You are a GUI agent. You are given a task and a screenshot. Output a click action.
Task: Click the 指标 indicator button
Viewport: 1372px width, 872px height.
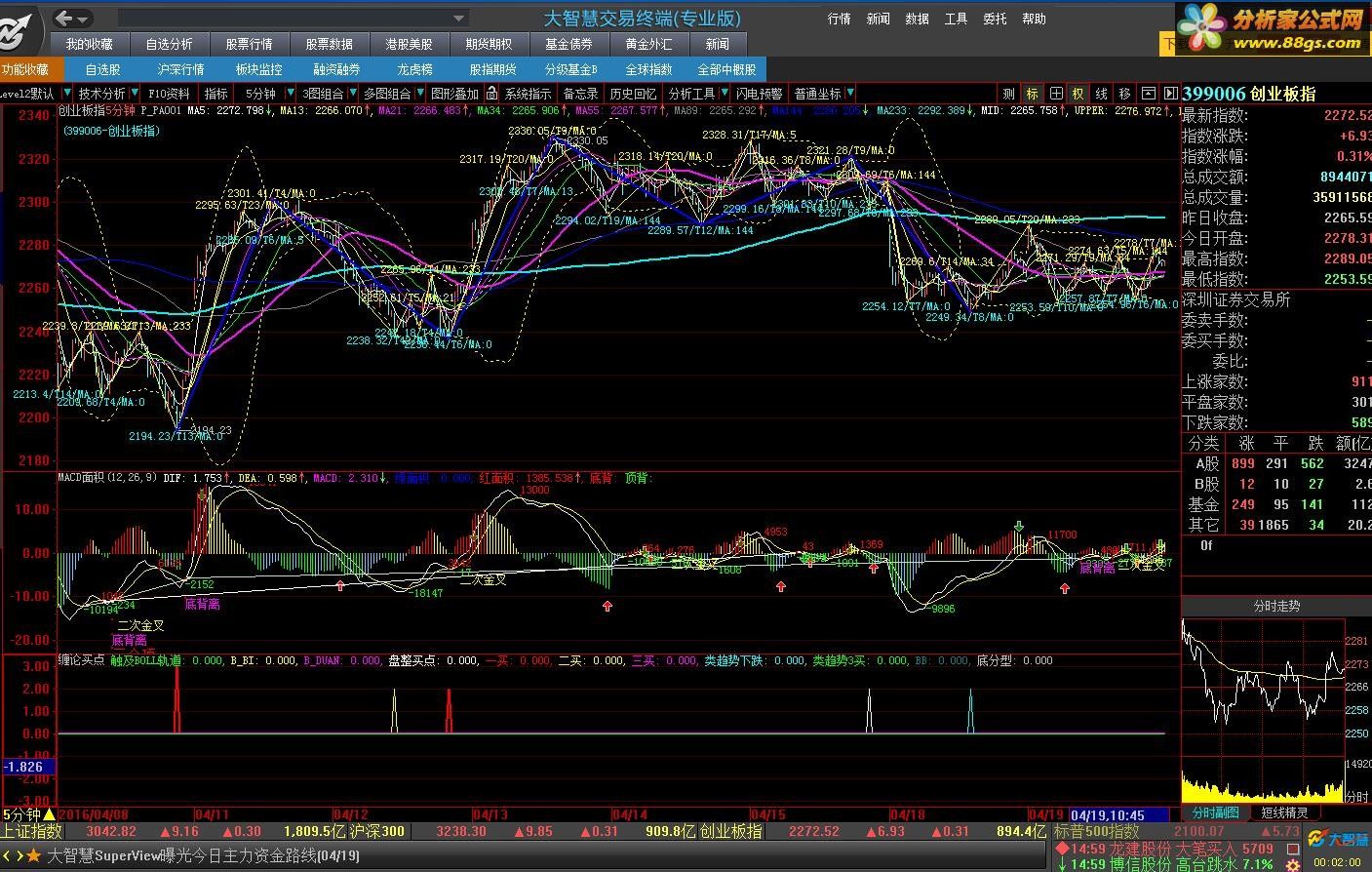(x=216, y=94)
